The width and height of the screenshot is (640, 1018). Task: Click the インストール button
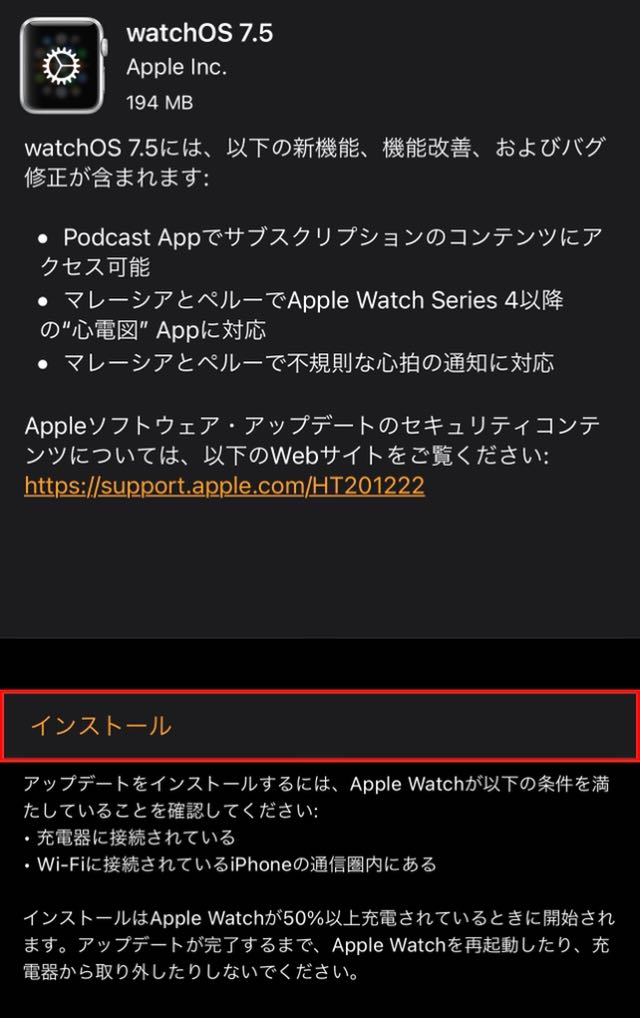(x=320, y=725)
